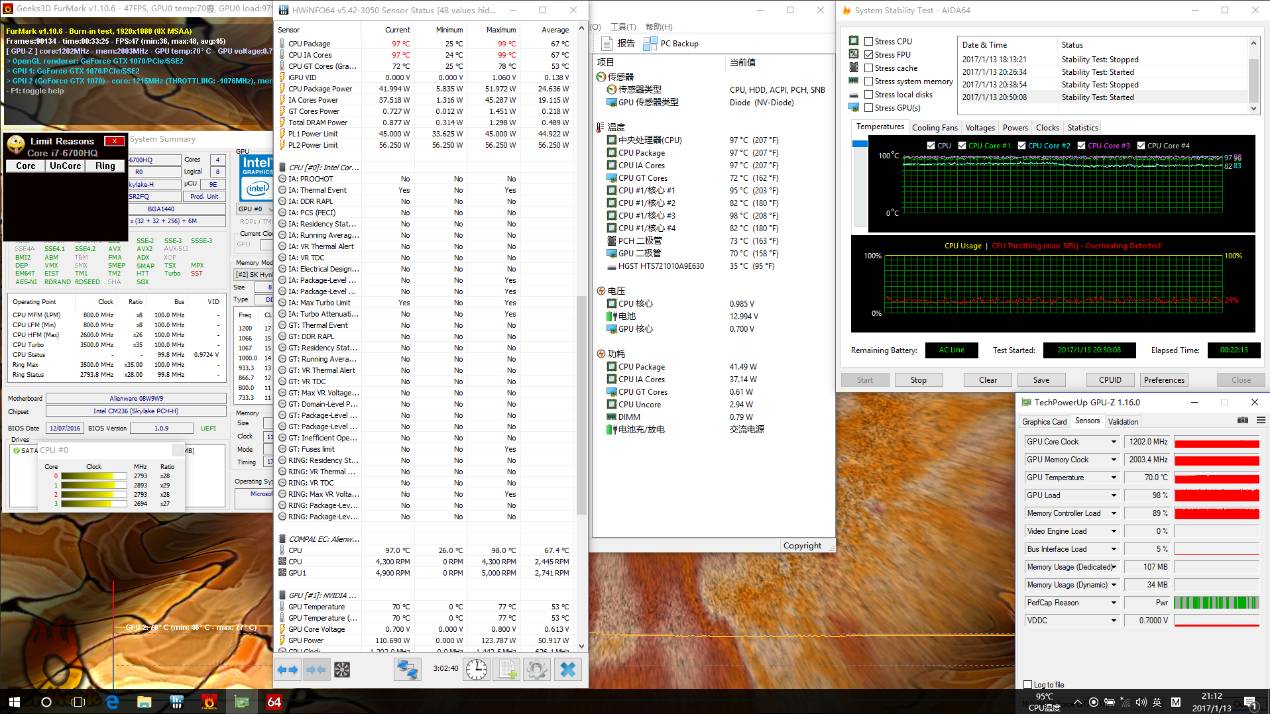Click the clock icon in HWiNFO's toolbar
The height and width of the screenshot is (714, 1270).
click(x=476, y=670)
